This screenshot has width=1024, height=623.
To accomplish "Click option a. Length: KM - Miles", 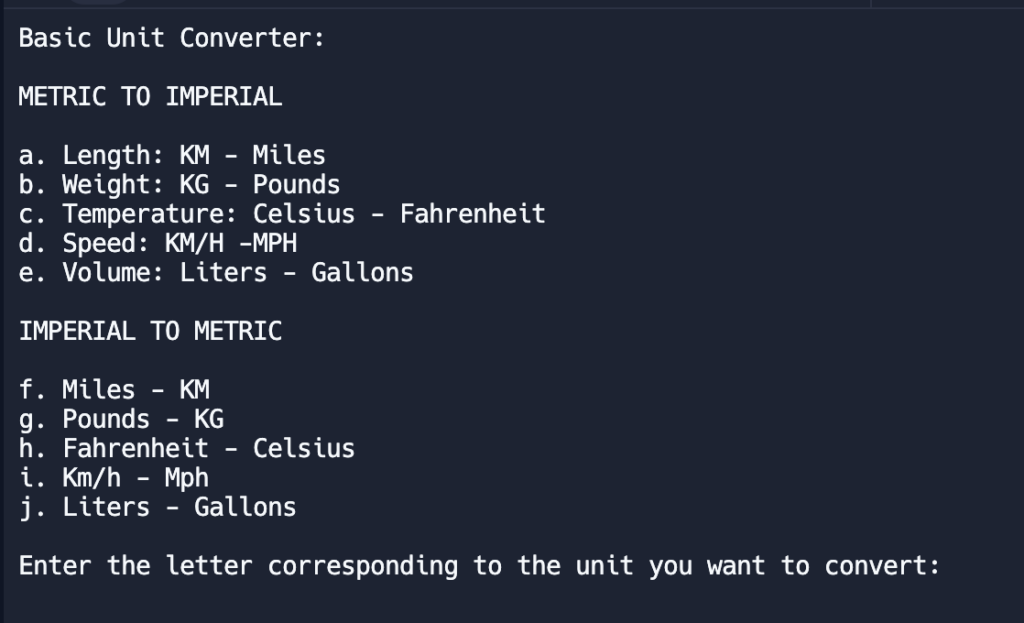I will tap(172, 155).
